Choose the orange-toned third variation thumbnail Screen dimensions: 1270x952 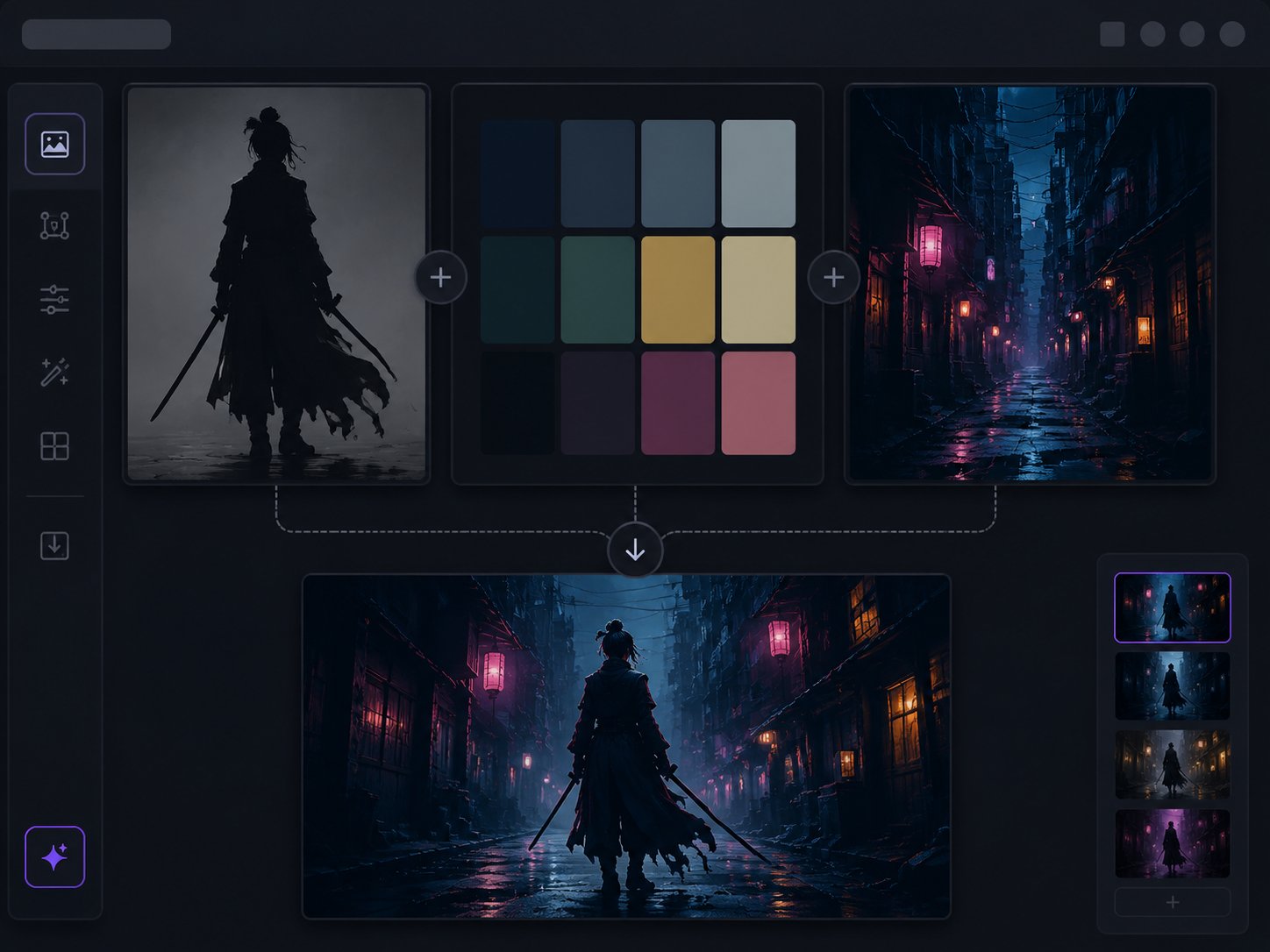point(1172,764)
